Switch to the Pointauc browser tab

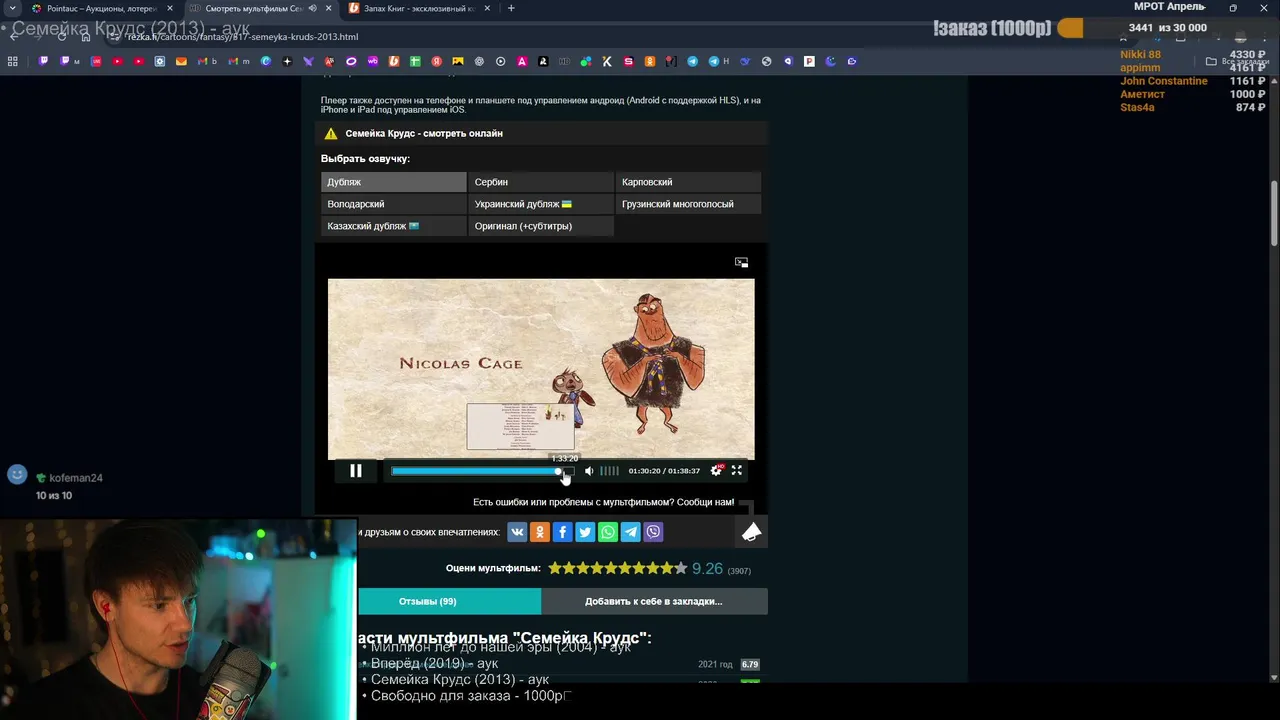coord(100,8)
